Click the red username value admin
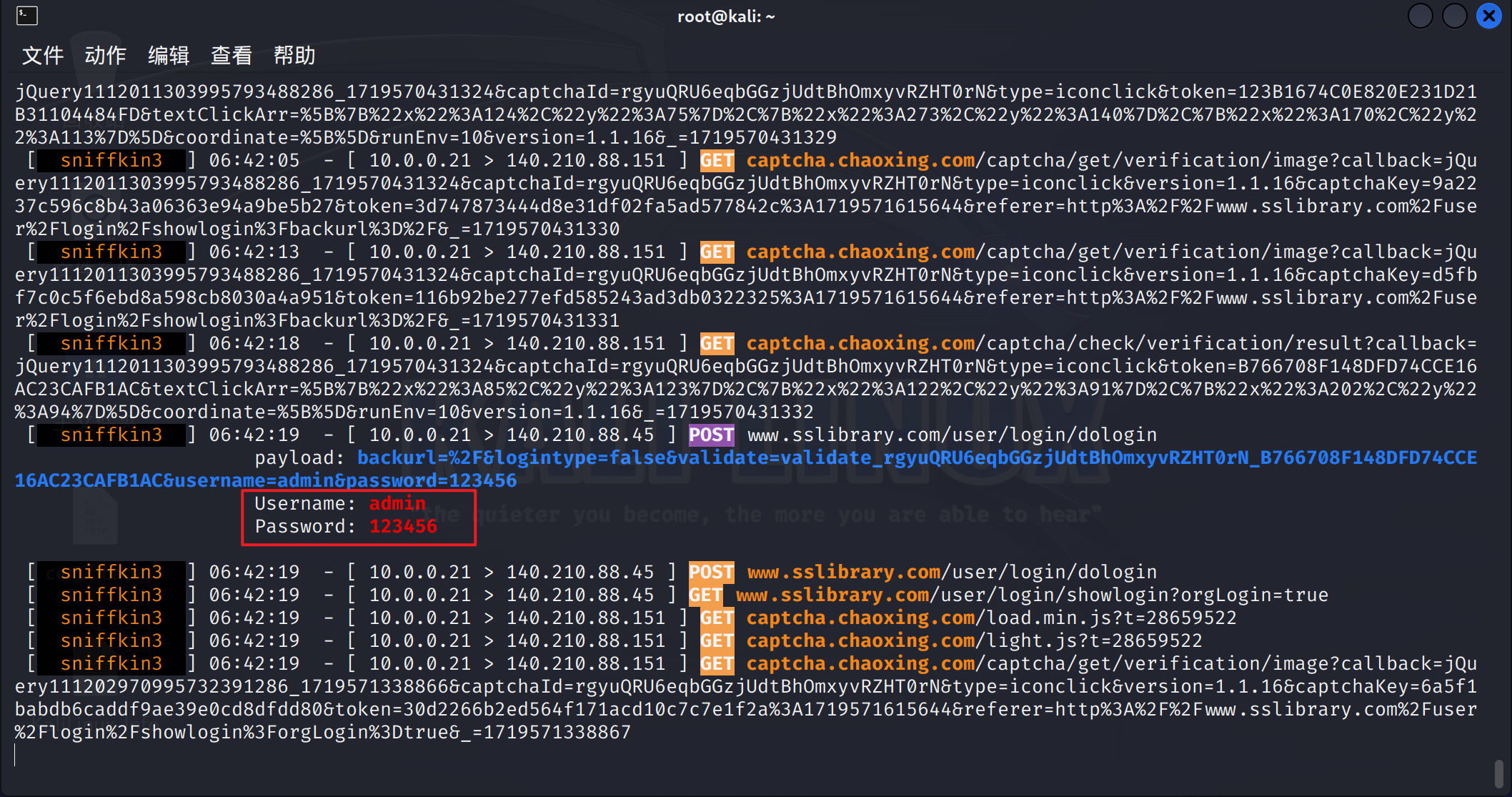This screenshot has height=797, width=1512. (x=397, y=503)
